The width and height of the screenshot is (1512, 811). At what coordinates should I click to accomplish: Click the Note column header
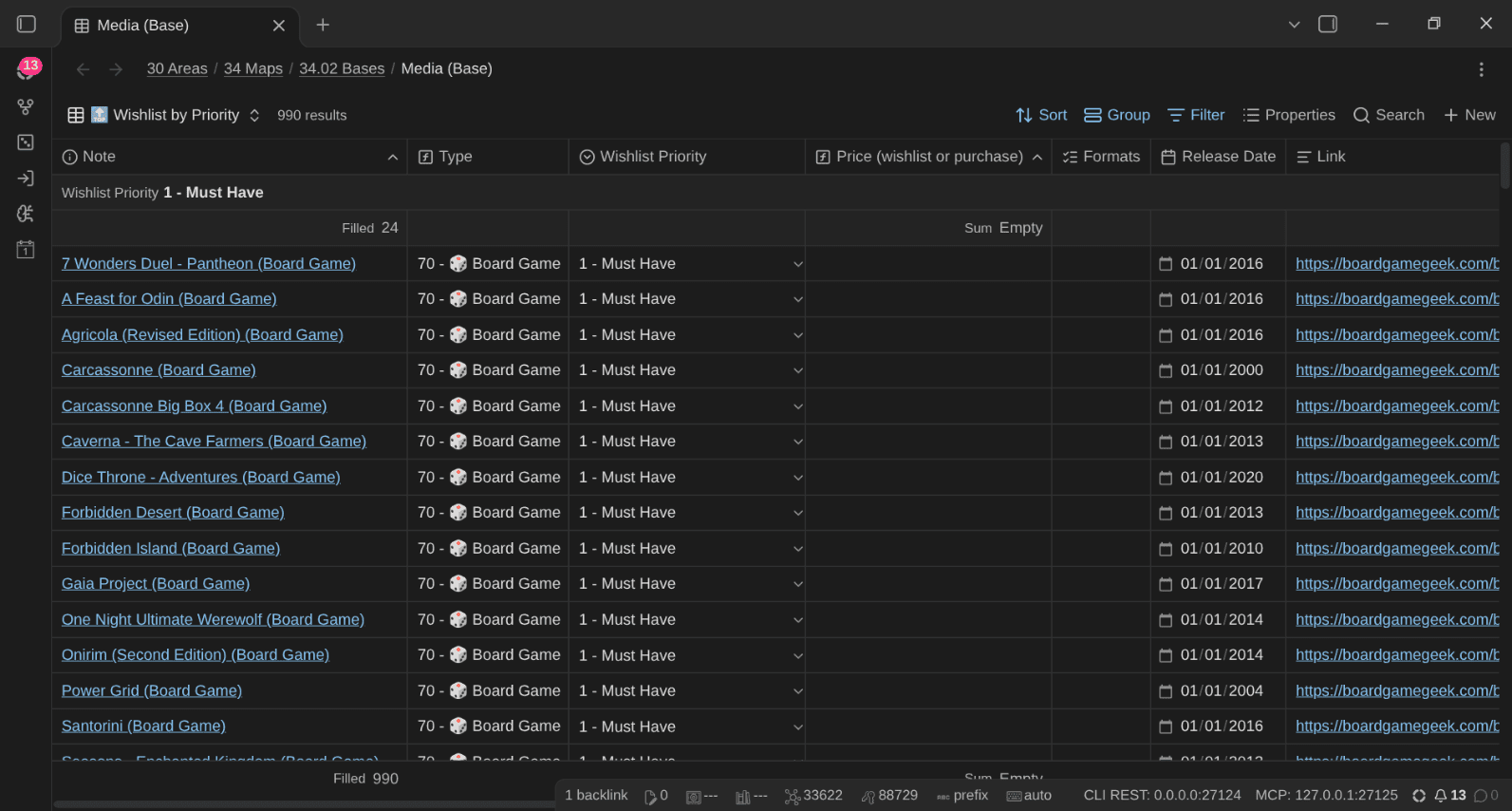point(230,157)
